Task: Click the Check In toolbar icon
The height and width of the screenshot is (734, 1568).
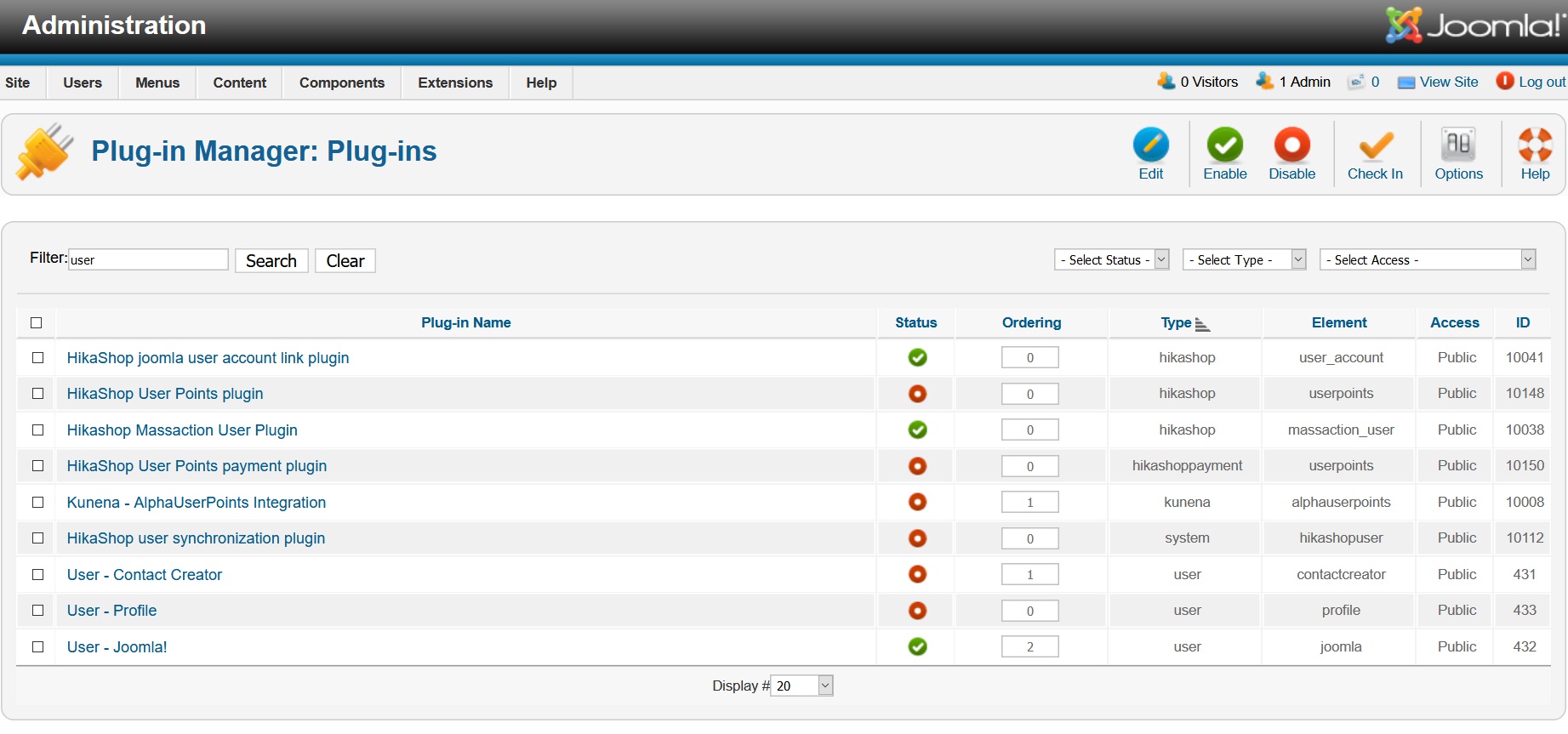Action: pos(1375,145)
